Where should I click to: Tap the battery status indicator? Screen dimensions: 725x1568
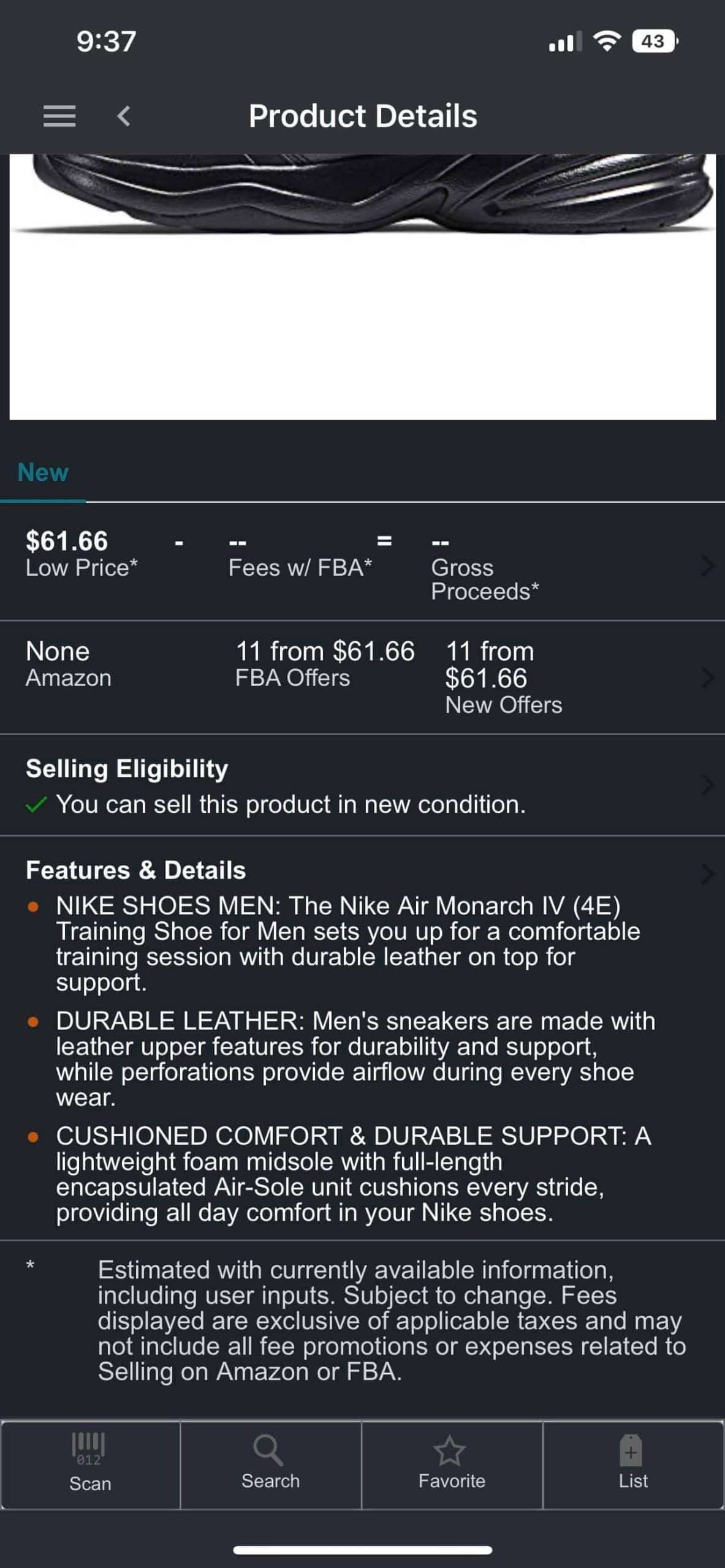pyautogui.click(x=655, y=42)
